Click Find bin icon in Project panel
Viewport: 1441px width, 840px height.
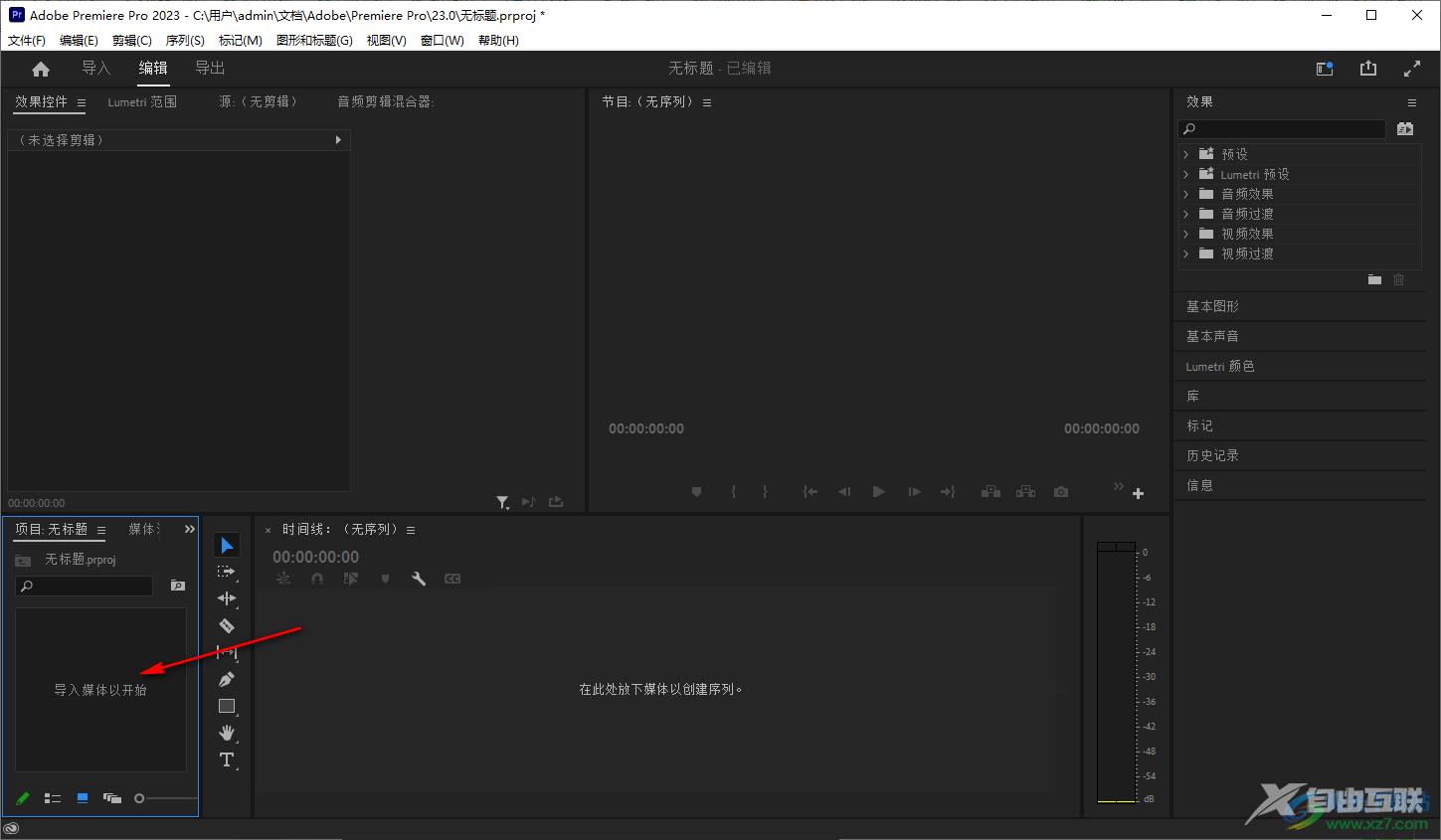[177, 586]
